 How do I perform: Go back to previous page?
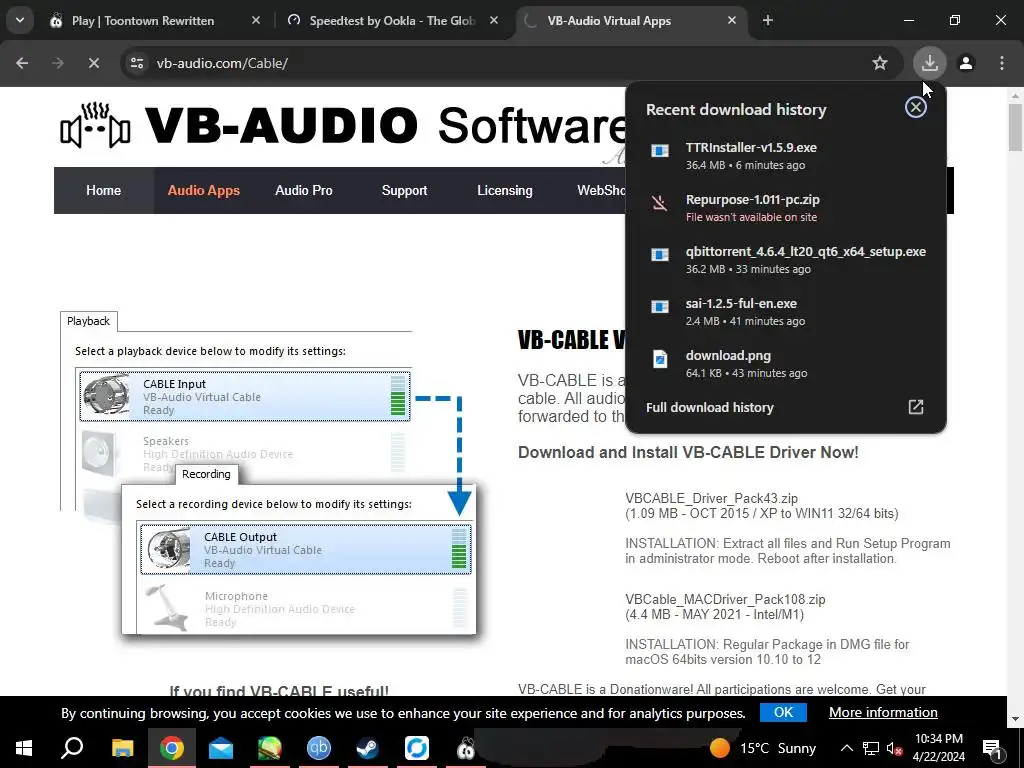[22, 63]
